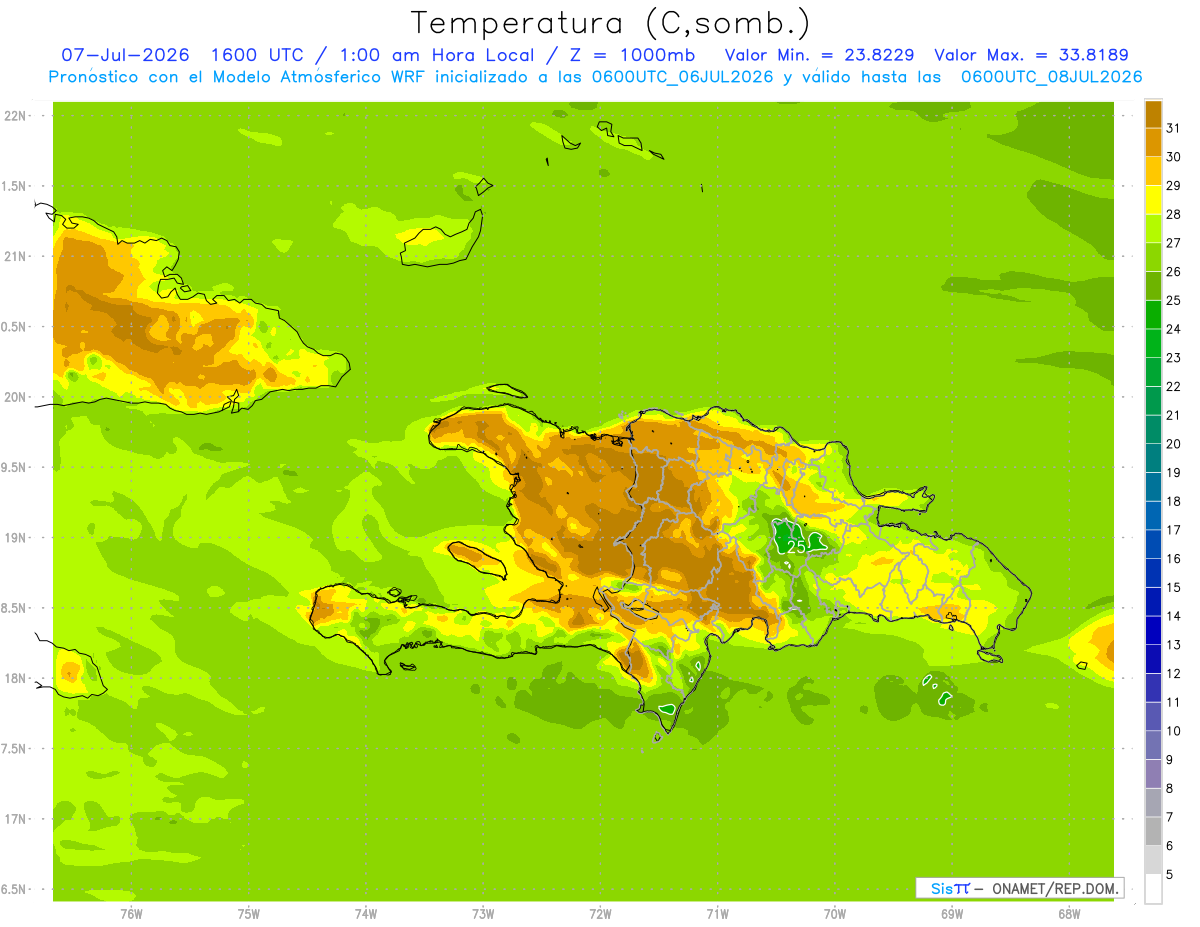Pick the yellow legend swatch between 28 and 29
The image size is (1200, 927).
[1153, 200]
